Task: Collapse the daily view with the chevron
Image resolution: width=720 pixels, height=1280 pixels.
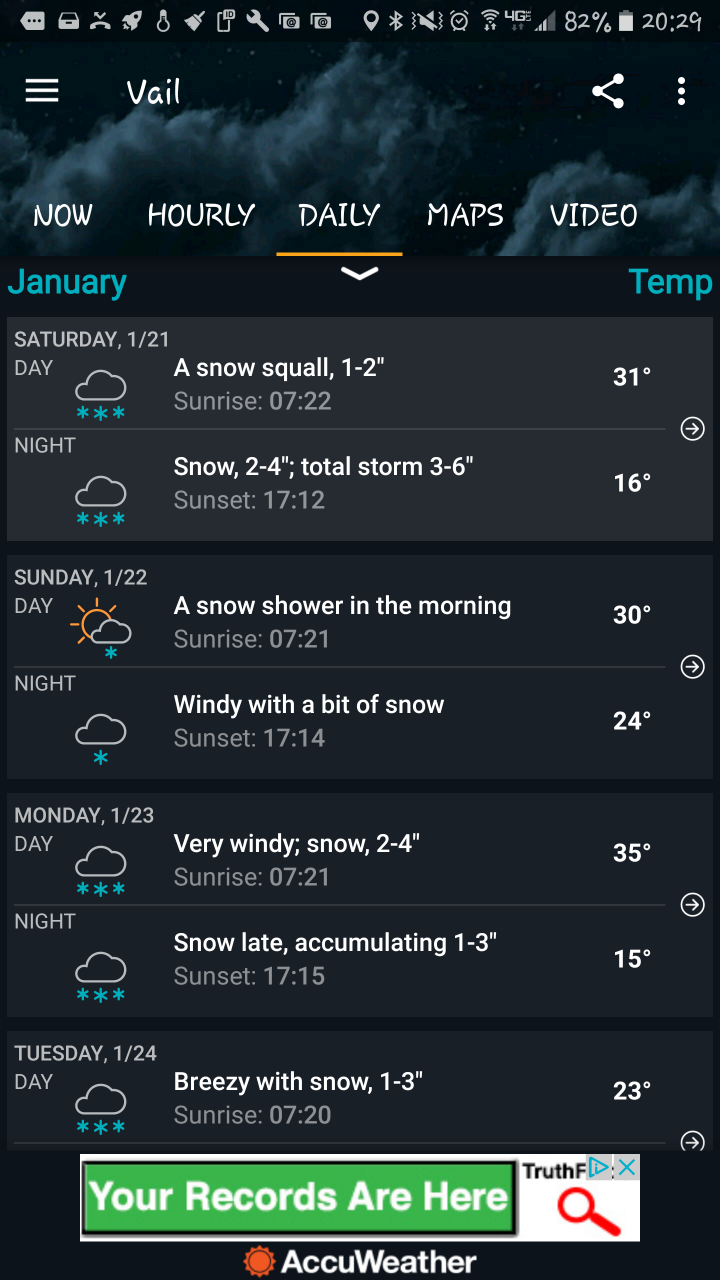Action: (x=359, y=274)
